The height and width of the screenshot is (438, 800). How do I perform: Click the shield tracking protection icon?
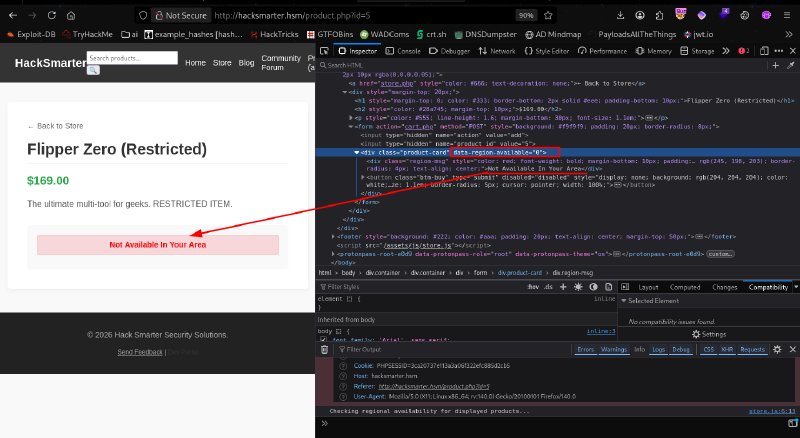[x=143, y=15]
